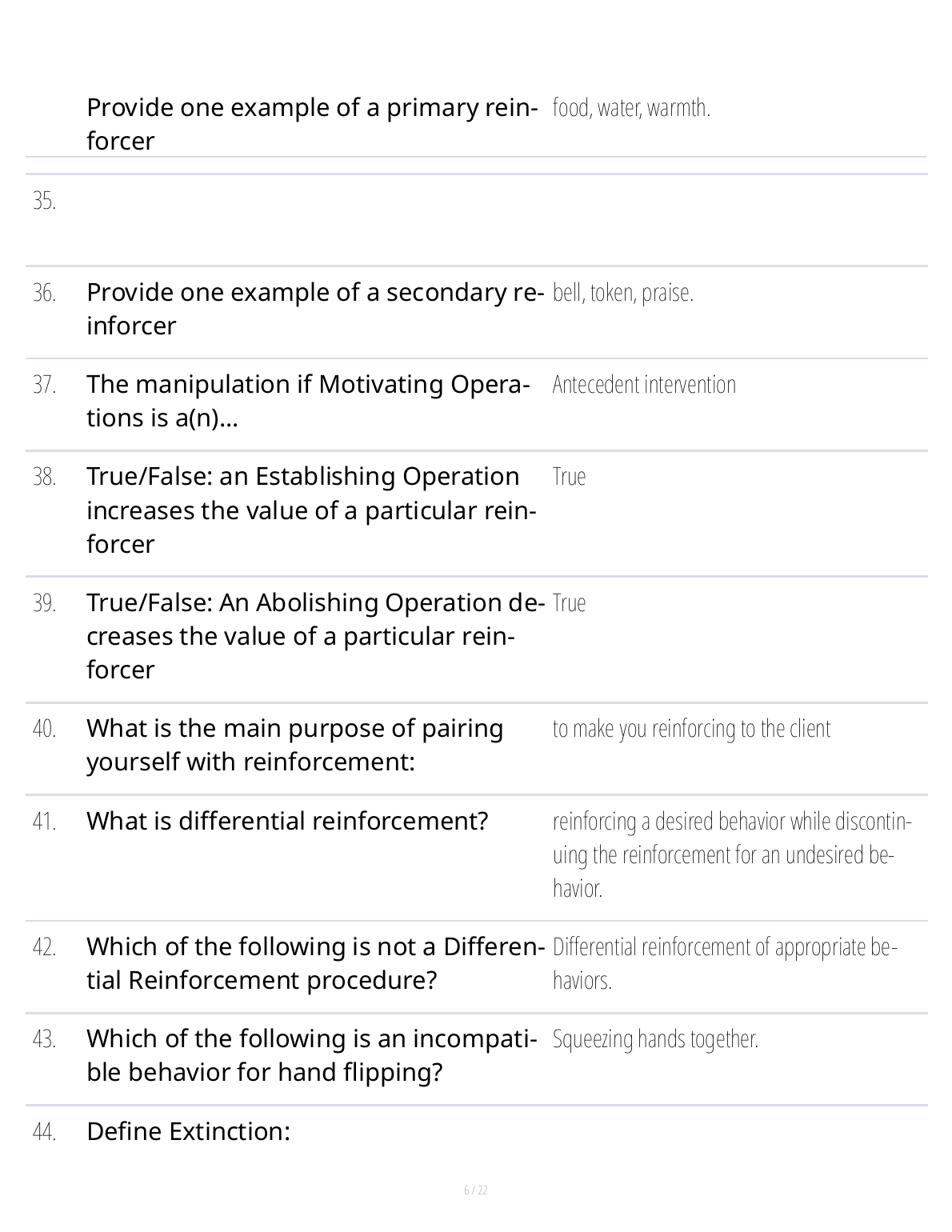
Task: Click "Differential reinforcement of appropriate behaviors" answer
Action: tap(725, 963)
